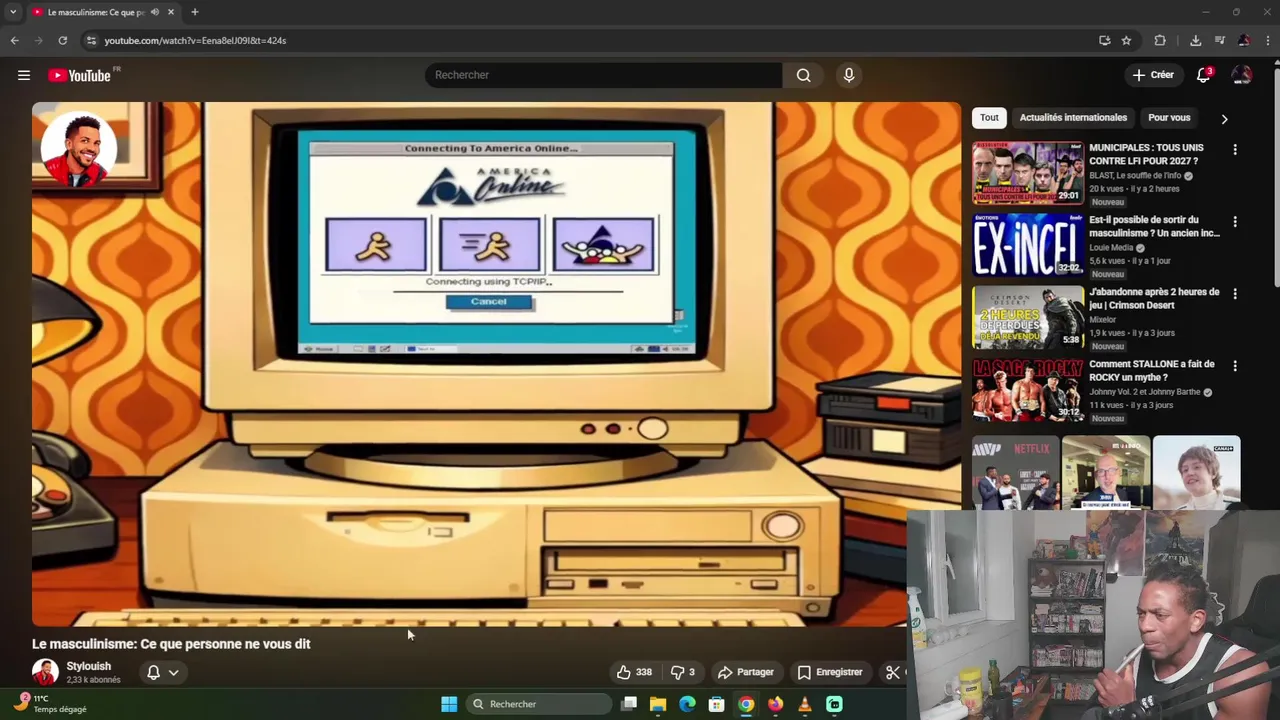The width and height of the screenshot is (1280, 720).
Task: Click the browser address bar URL
Action: tap(195, 40)
